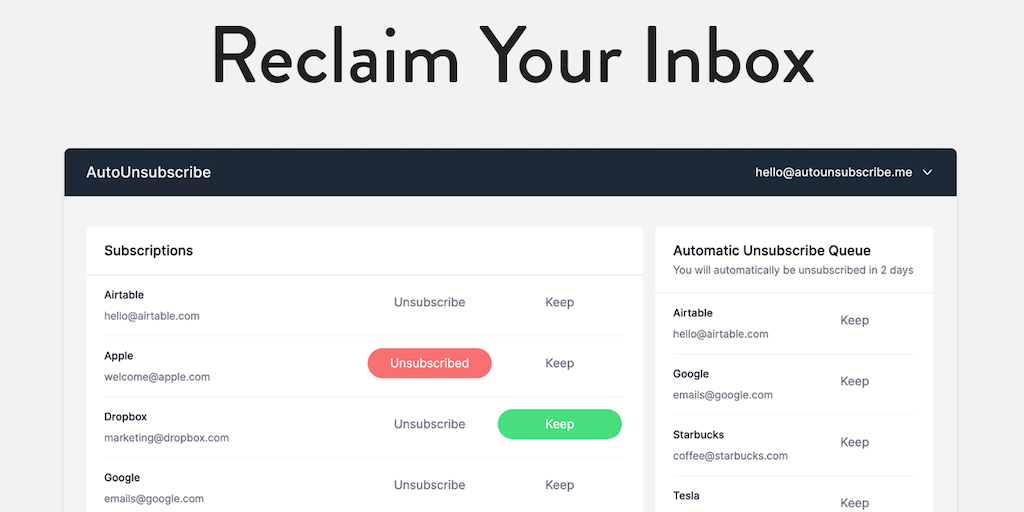
Task: Keep the Google subscription in Subscriptions list
Action: 559,485
